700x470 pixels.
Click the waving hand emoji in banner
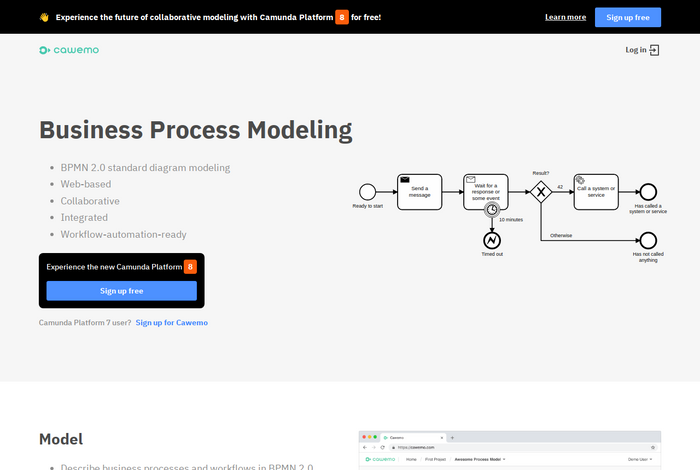pos(44,17)
